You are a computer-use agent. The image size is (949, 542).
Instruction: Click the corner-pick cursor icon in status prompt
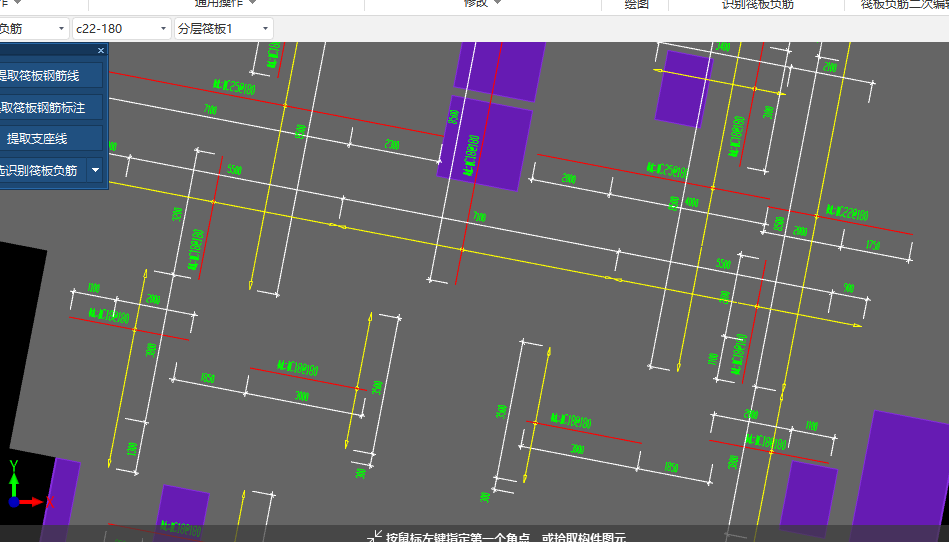coord(375,537)
